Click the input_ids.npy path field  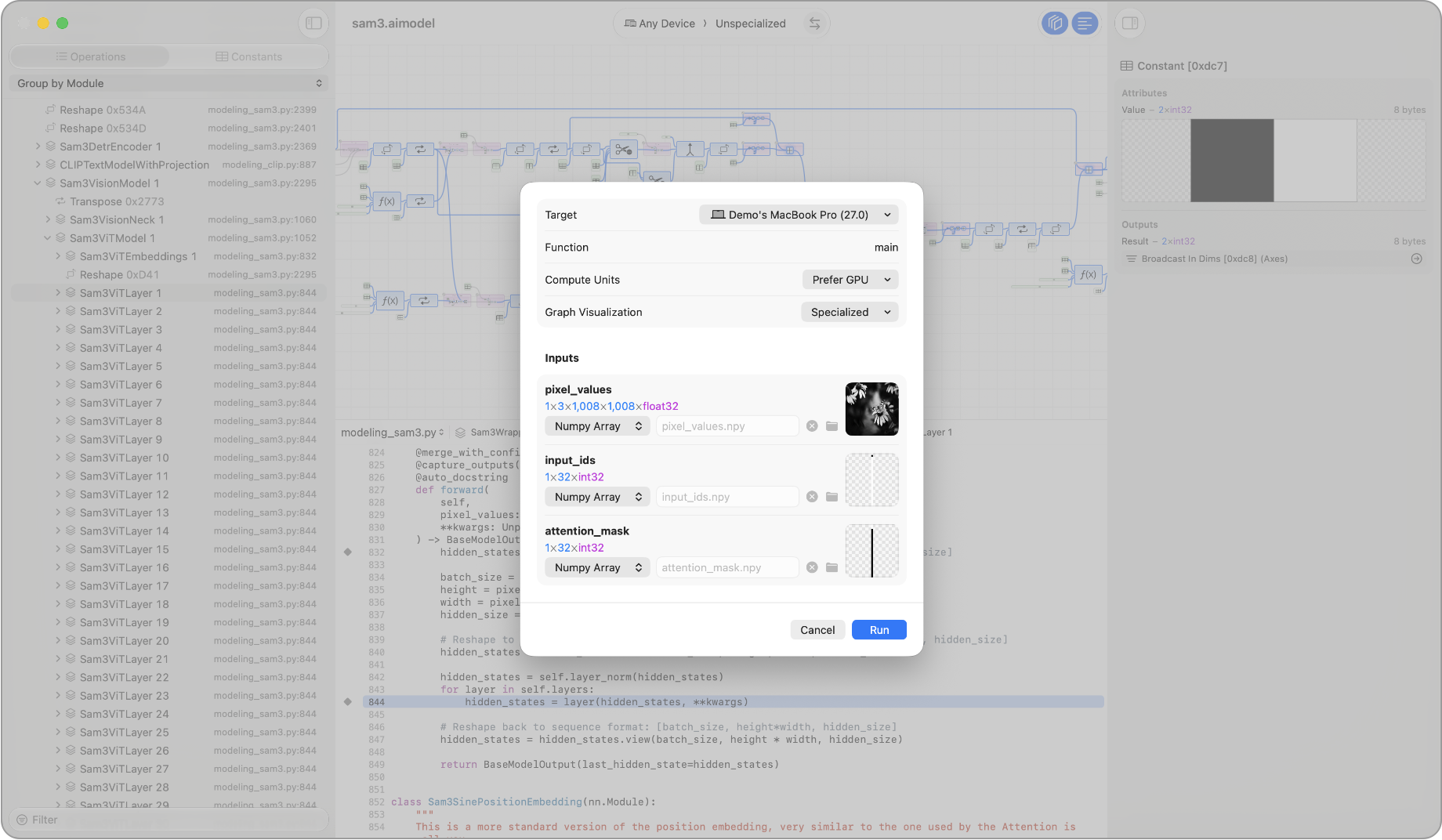click(x=726, y=497)
